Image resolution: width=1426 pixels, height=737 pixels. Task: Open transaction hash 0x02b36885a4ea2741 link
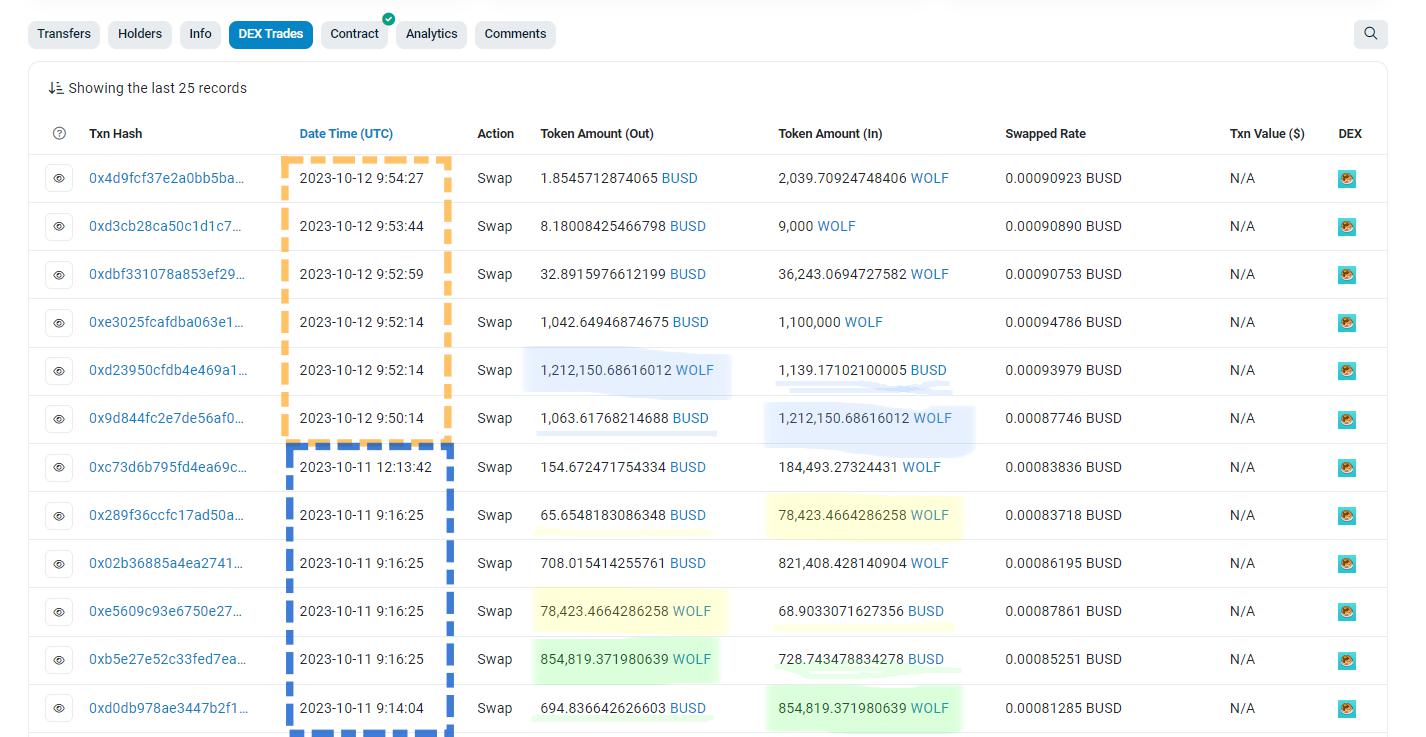coord(166,563)
